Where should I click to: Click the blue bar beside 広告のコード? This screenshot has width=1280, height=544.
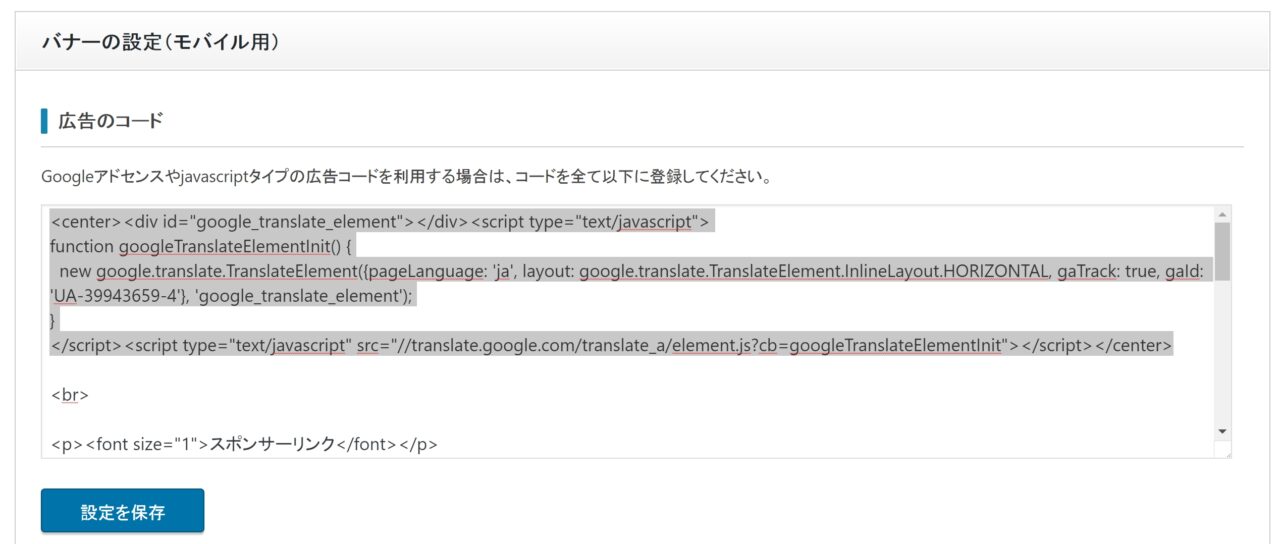coord(44,122)
